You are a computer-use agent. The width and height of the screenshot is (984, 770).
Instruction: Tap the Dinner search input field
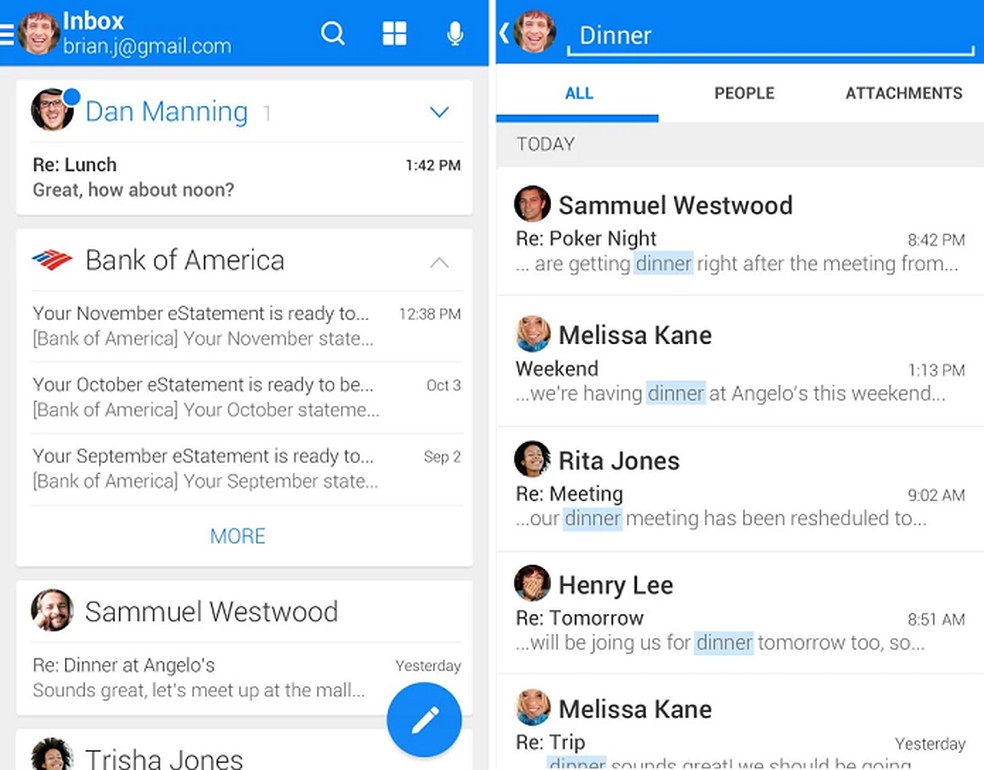coord(760,35)
